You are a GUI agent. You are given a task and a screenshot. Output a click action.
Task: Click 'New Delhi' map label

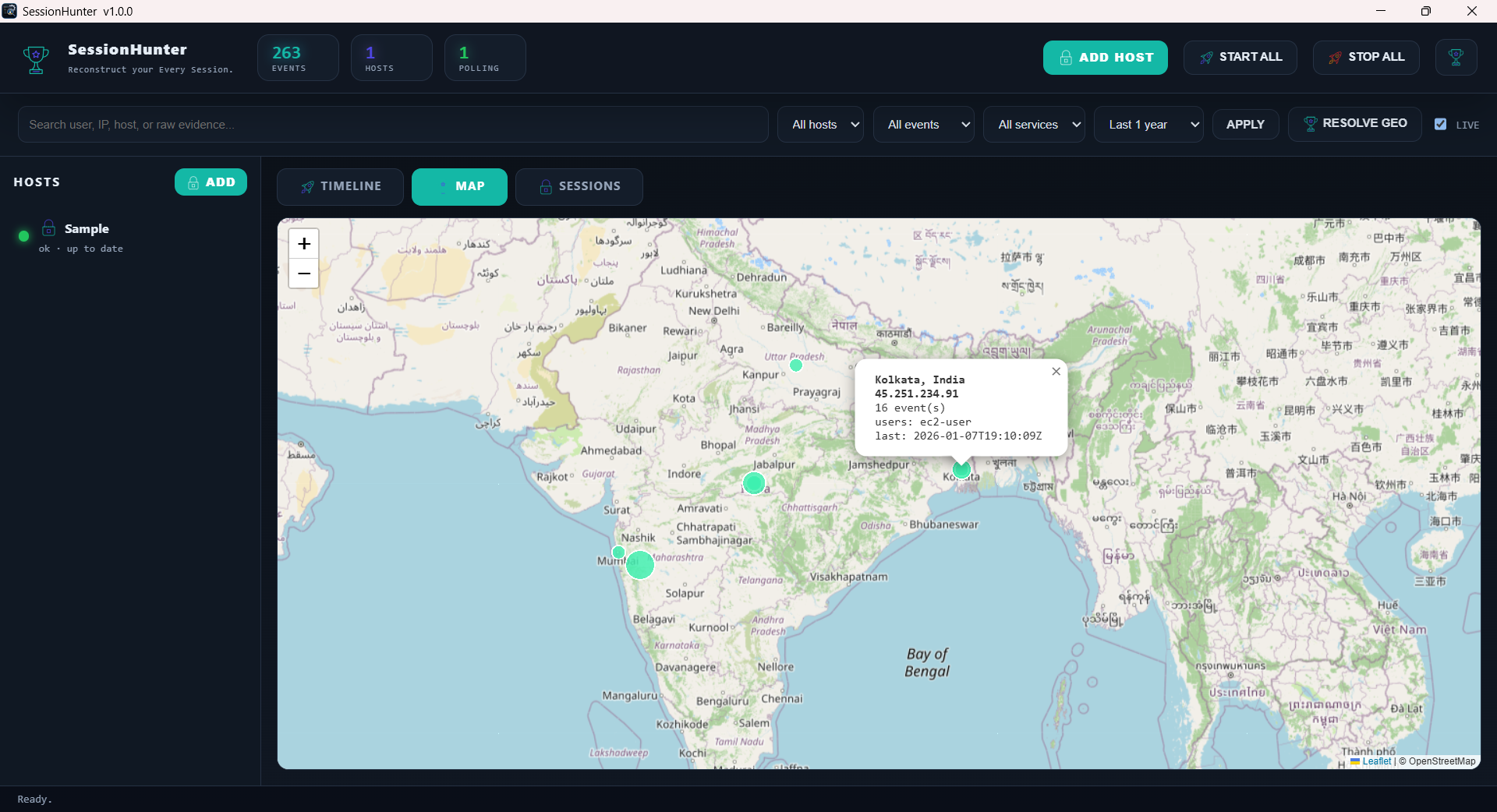[x=713, y=310]
